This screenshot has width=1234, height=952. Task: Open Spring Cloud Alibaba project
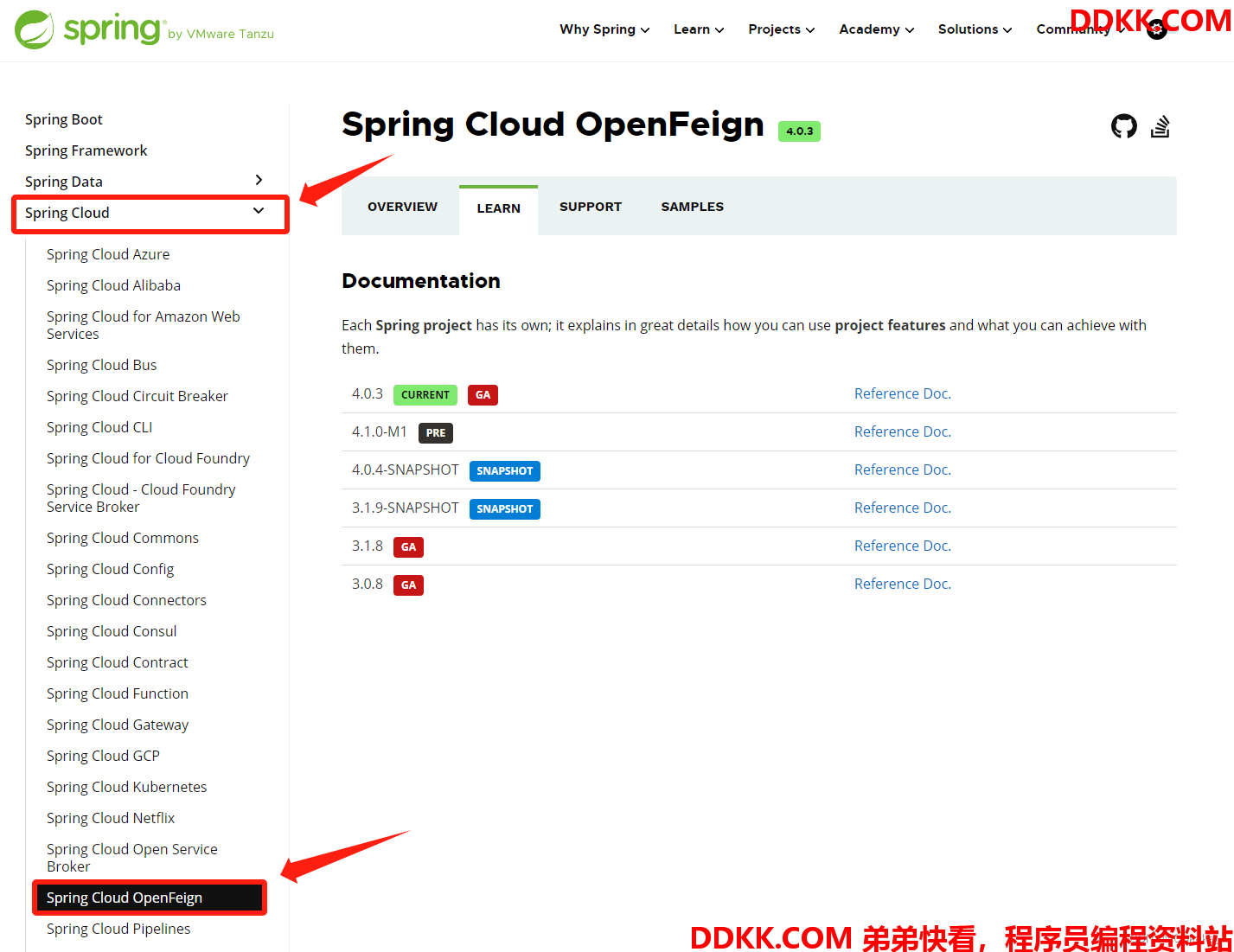[x=113, y=285]
